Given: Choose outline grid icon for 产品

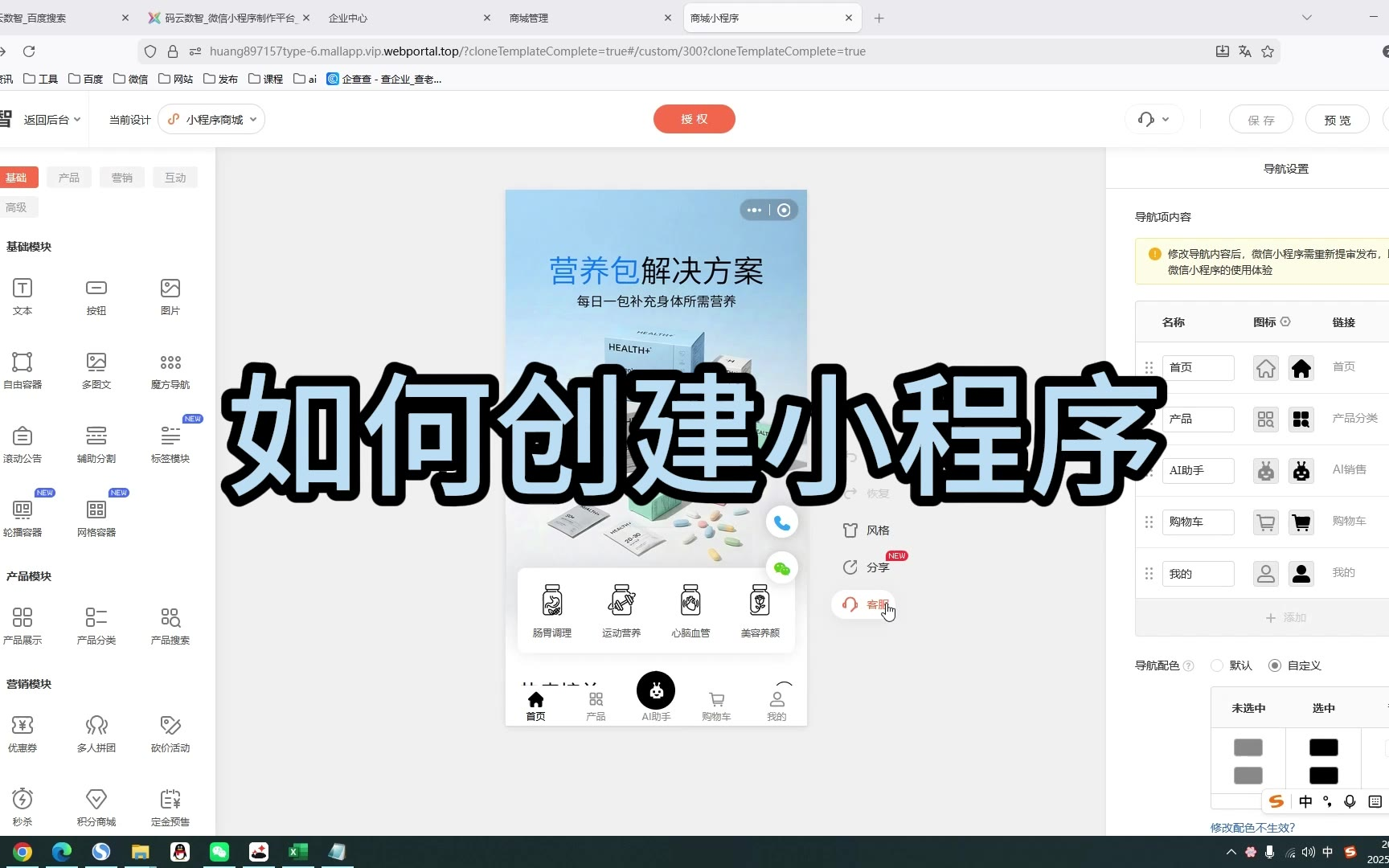Looking at the screenshot, I should 1266,420.
